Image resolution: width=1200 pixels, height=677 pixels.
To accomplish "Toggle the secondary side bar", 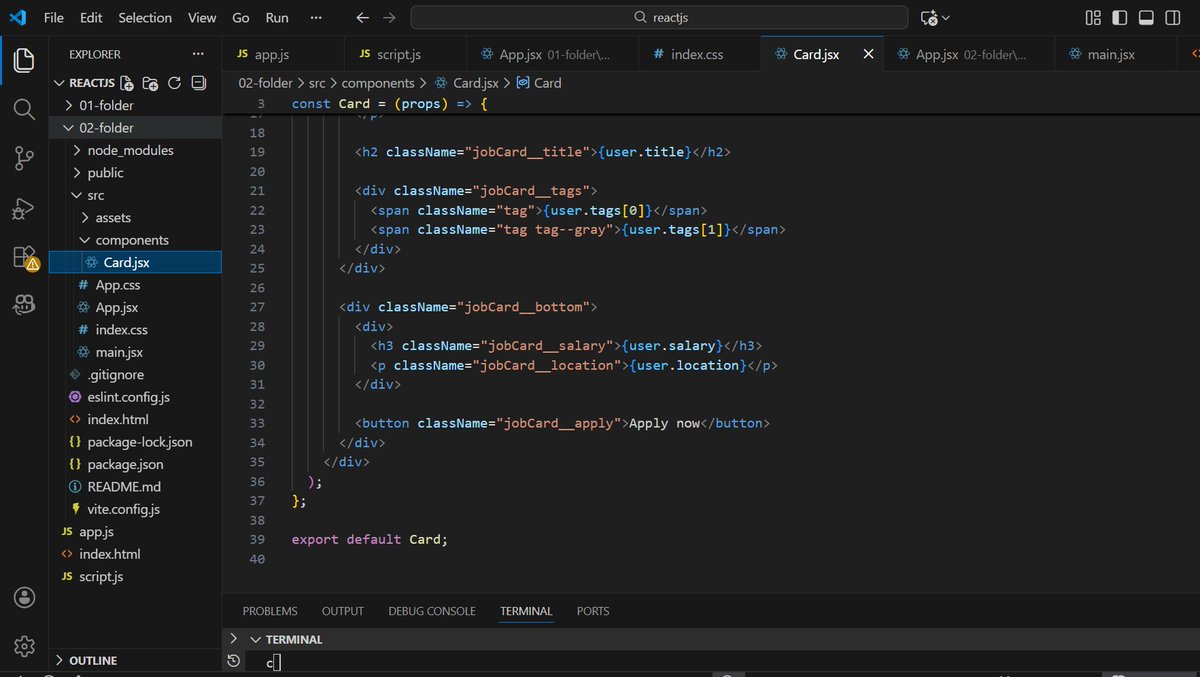I will click(1174, 18).
